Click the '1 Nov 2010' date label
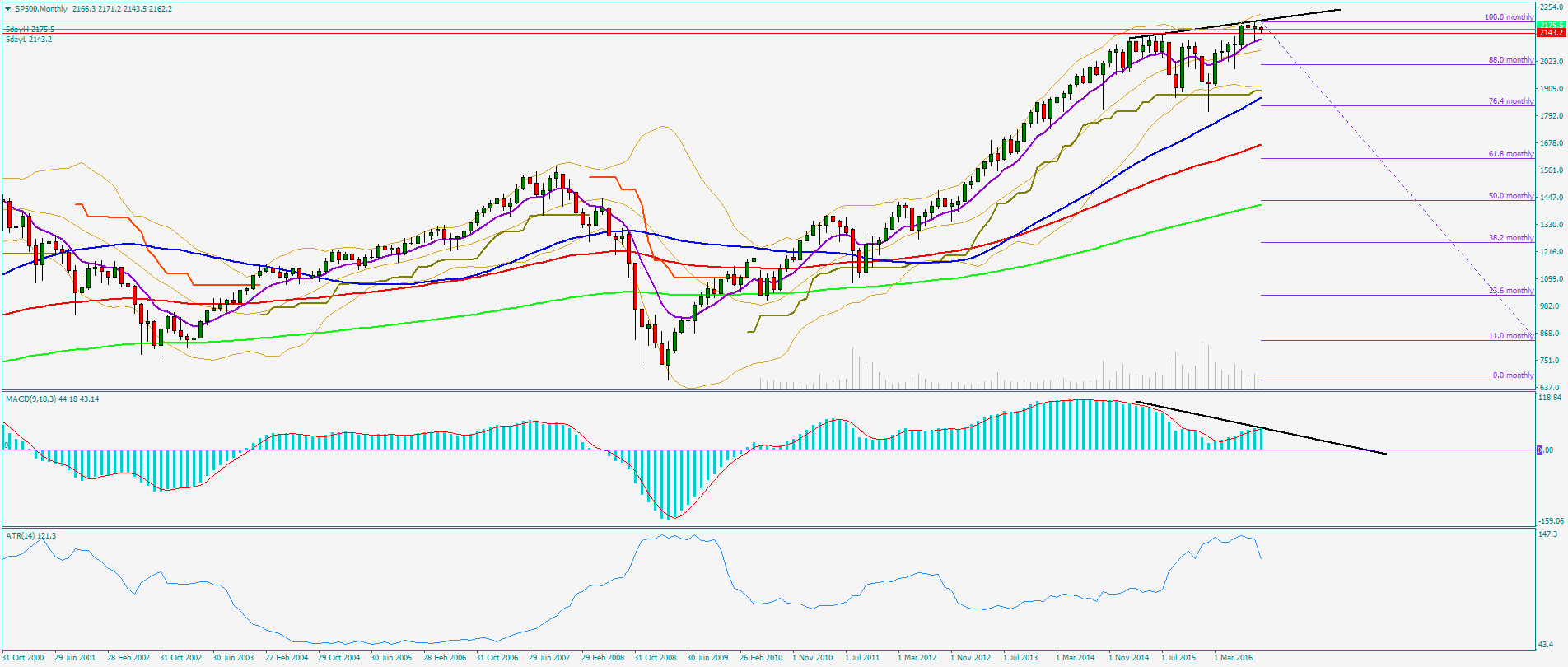This screenshot has height=667, width=1568. (x=813, y=658)
